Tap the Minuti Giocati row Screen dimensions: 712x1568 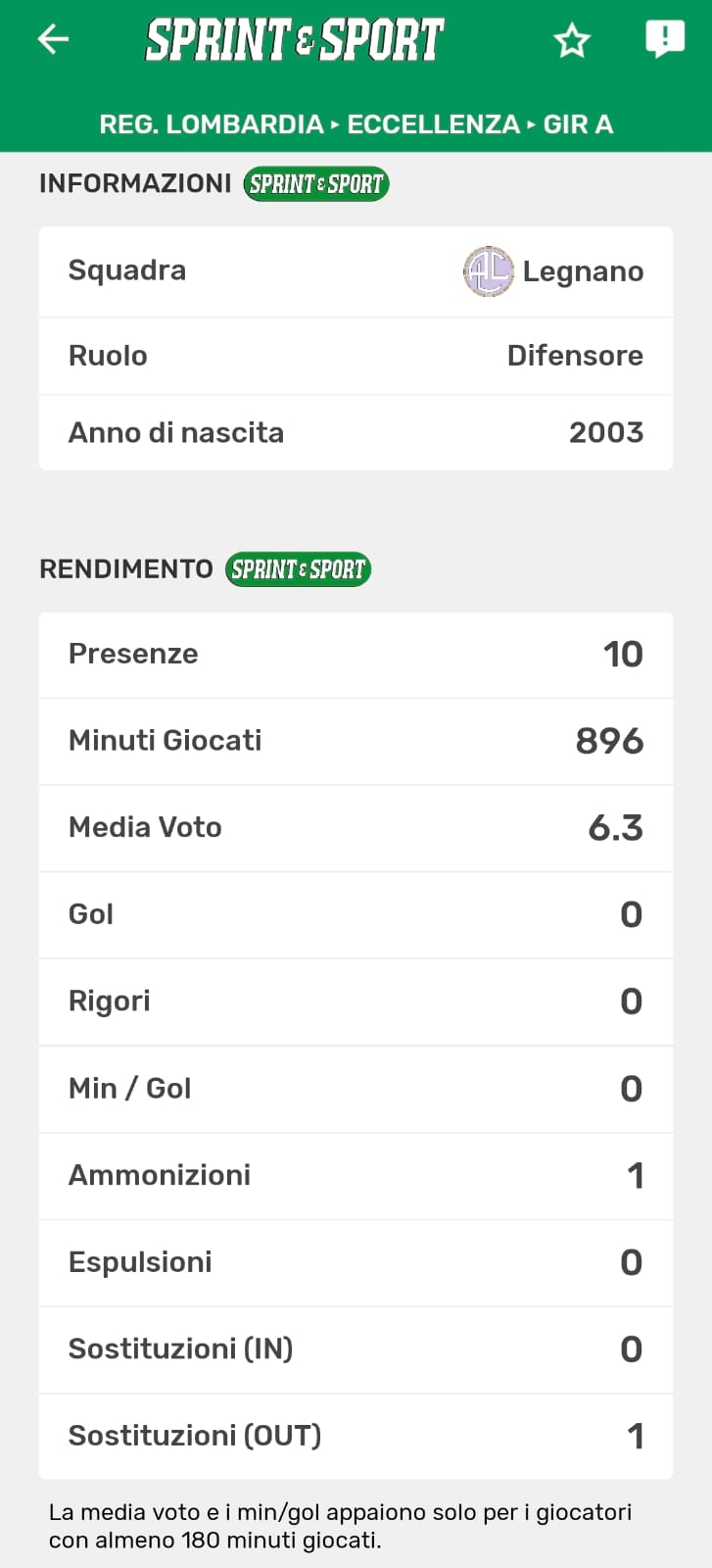tap(356, 741)
